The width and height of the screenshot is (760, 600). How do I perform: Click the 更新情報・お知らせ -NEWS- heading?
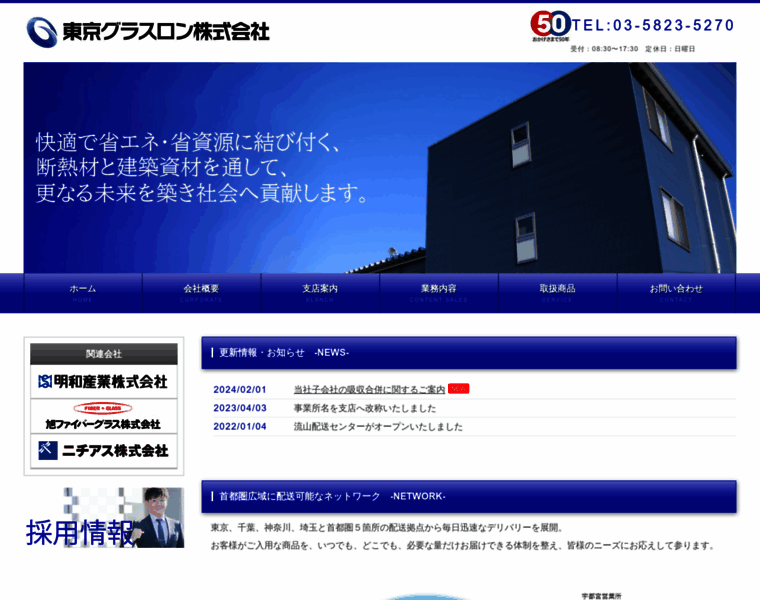(x=469, y=353)
